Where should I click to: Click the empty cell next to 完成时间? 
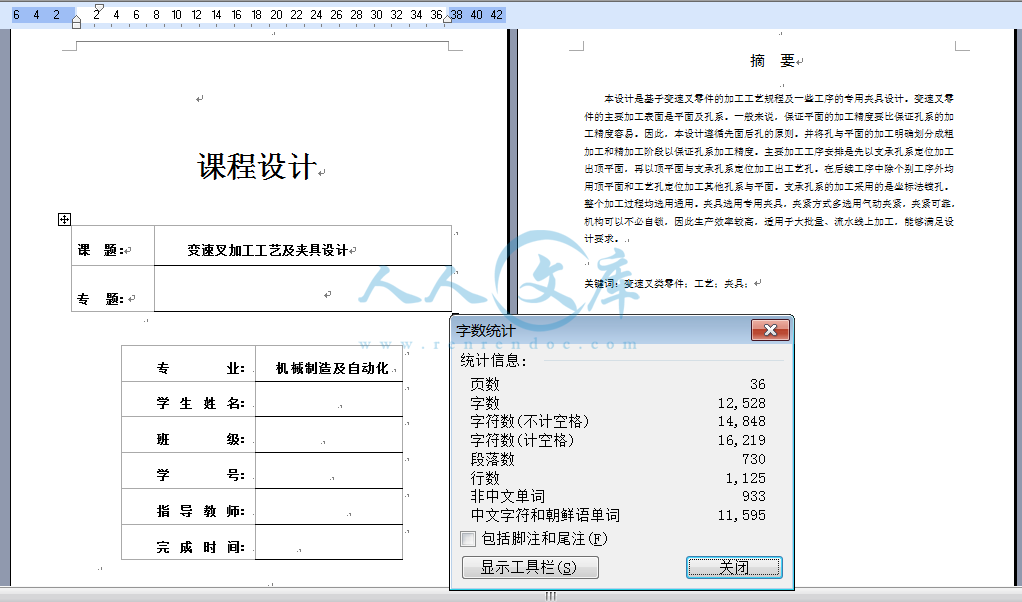pyautogui.click(x=328, y=542)
